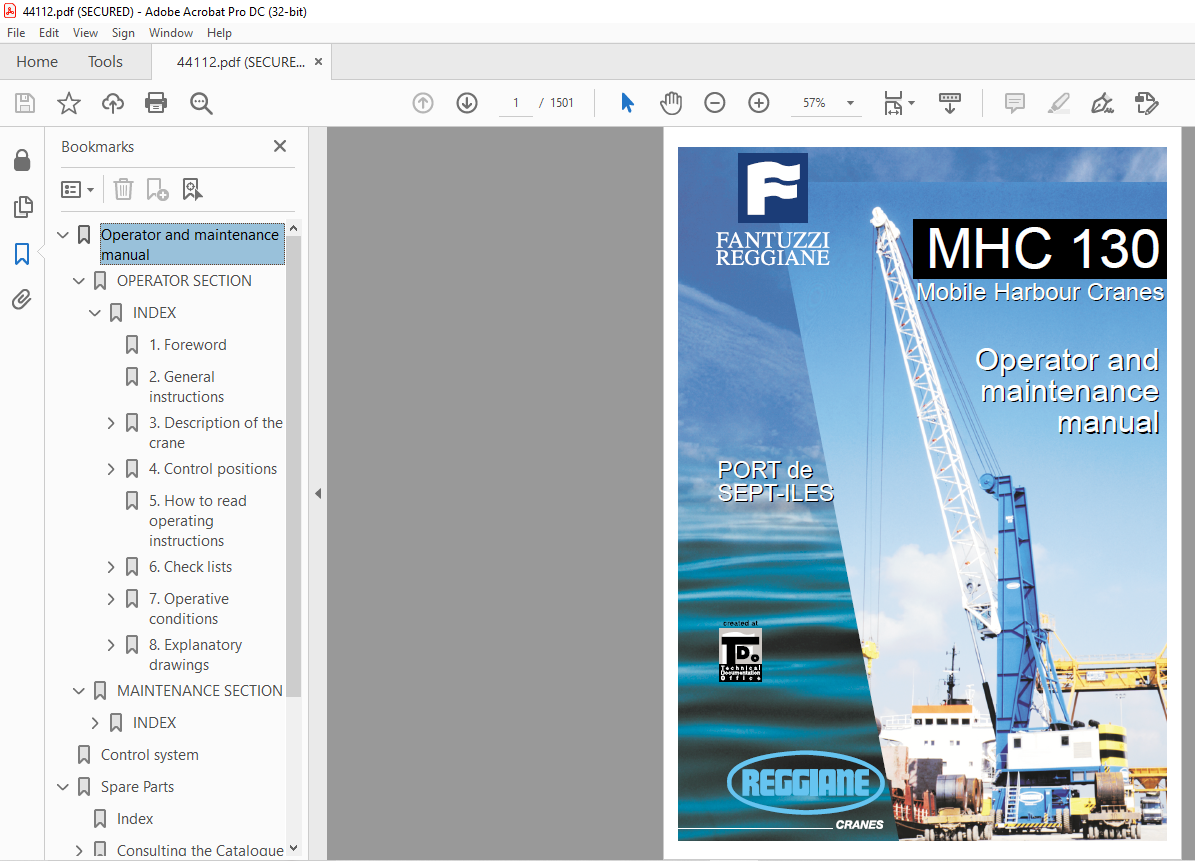Jump to 1. Foreword bookmark
Screen dimensions: 1195x861
pyautogui.click(x=187, y=344)
